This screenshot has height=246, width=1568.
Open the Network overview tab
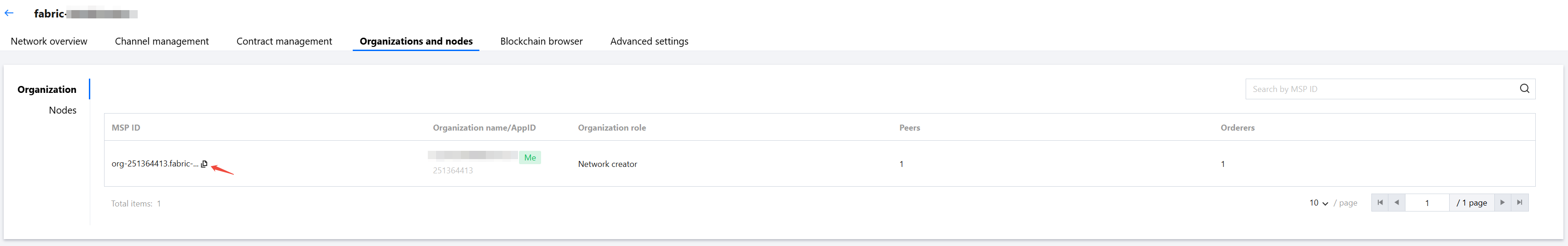tap(49, 41)
